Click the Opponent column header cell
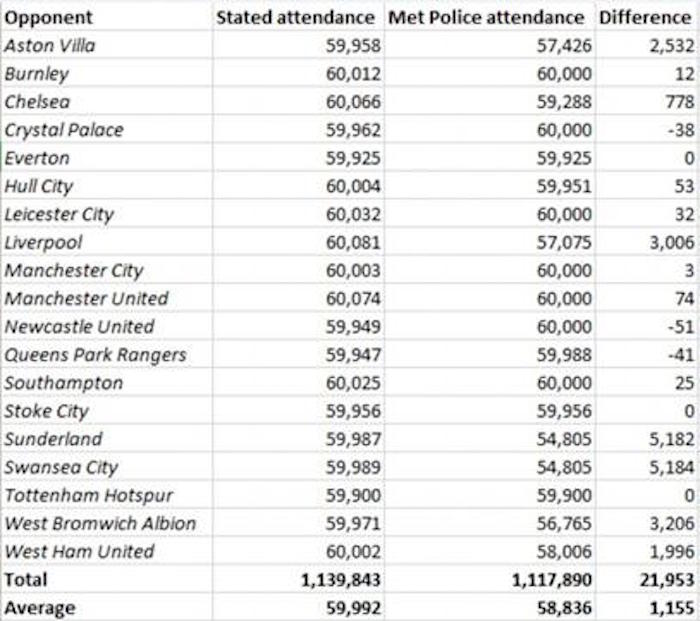The height and width of the screenshot is (621, 700). (x=48, y=17)
